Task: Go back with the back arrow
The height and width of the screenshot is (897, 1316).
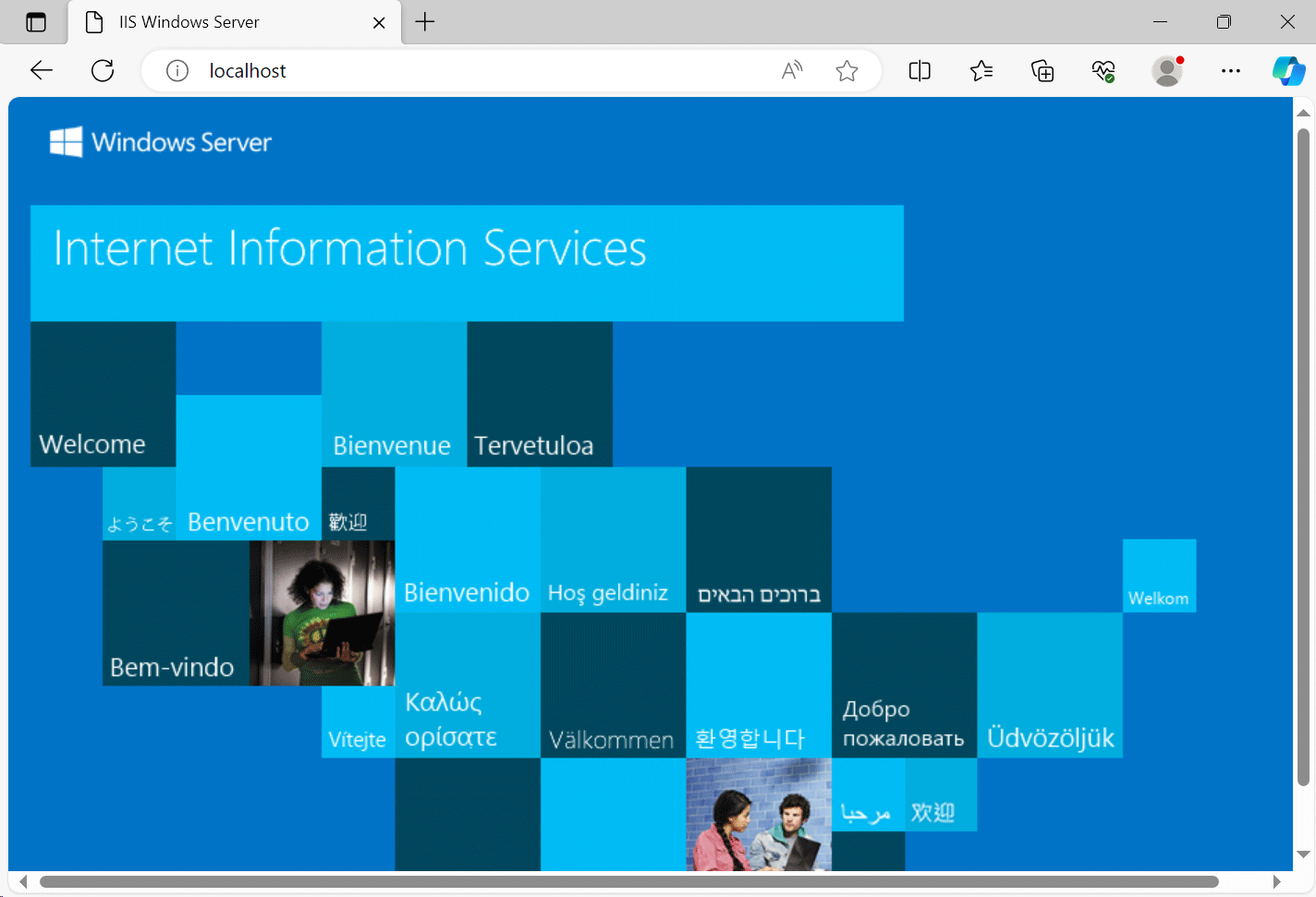Action: pos(42,70)
